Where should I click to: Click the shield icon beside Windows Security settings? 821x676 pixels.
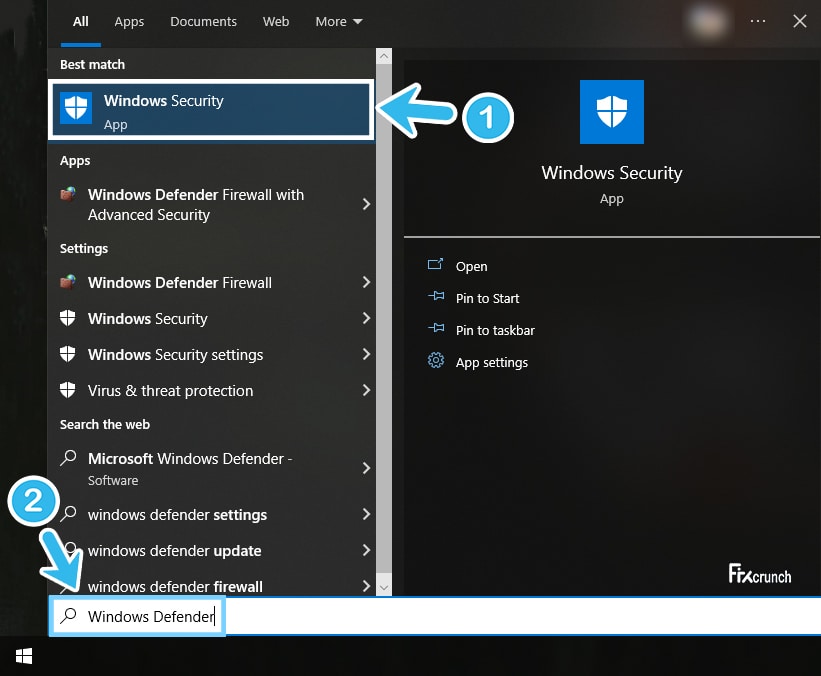68,354
